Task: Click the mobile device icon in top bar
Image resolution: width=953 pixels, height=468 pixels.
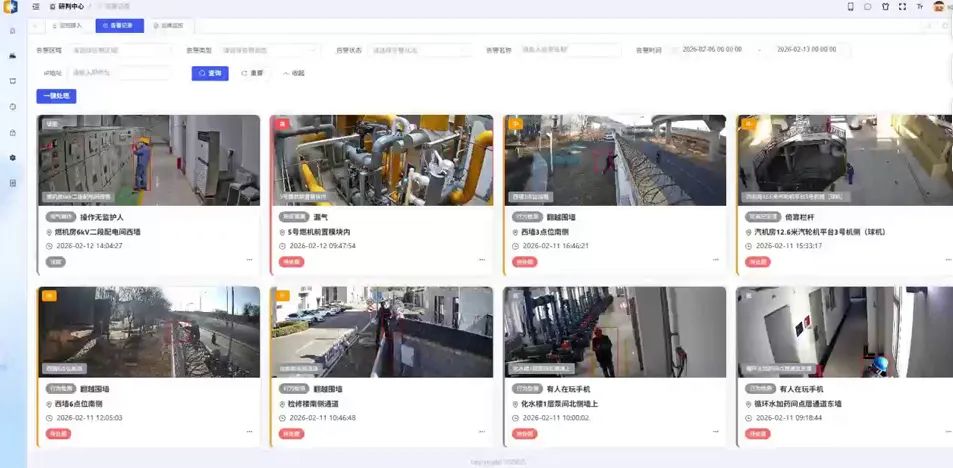Action: 850,7
